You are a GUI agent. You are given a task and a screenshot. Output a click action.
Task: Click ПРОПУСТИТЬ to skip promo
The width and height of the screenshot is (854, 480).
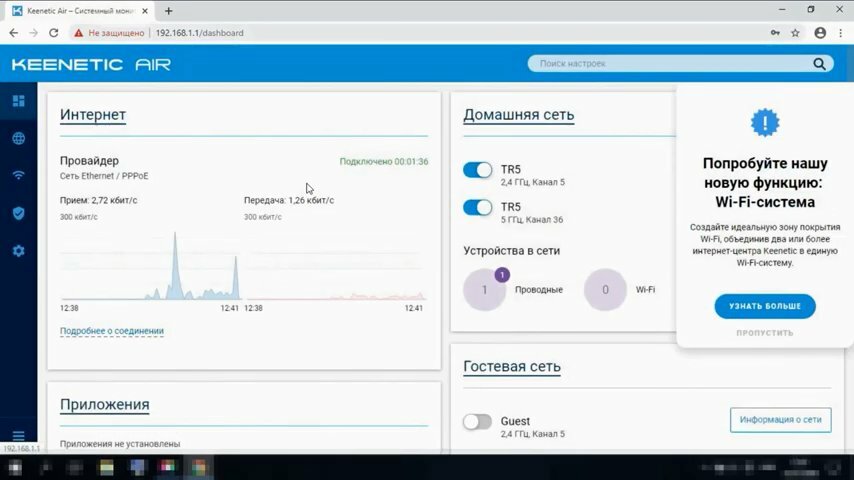[765, 333]
